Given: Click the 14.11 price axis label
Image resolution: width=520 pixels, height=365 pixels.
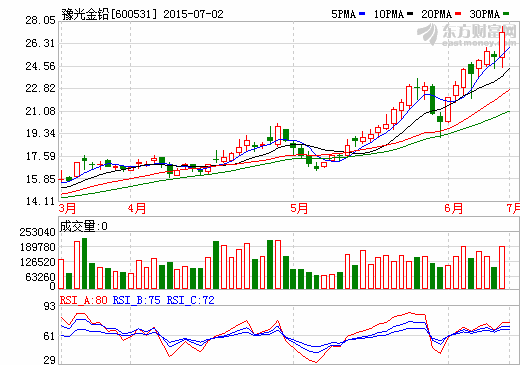Looking at the screenshot, I should point(40,201).
